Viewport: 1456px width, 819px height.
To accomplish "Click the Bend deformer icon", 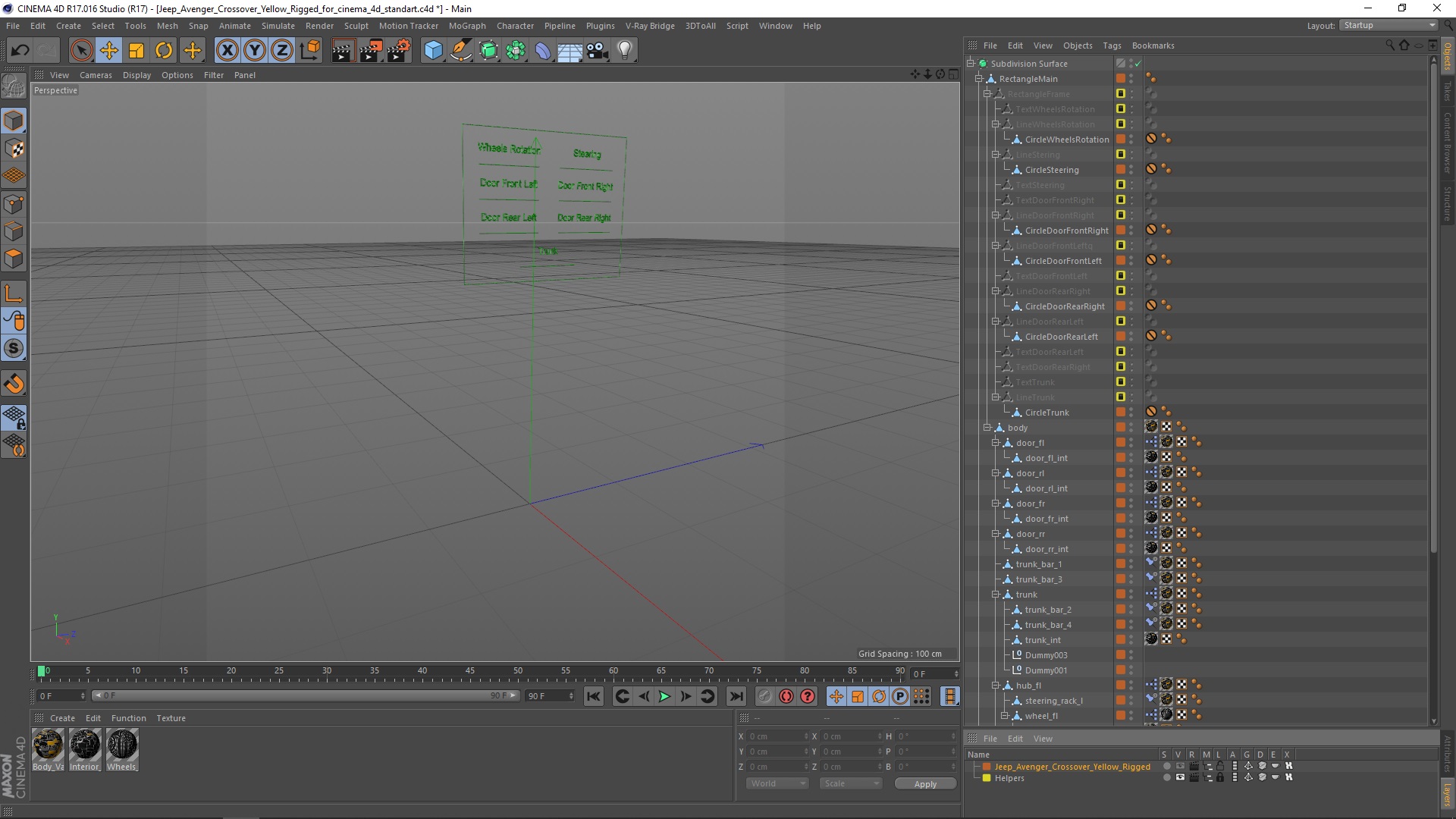I will point(543,51).
